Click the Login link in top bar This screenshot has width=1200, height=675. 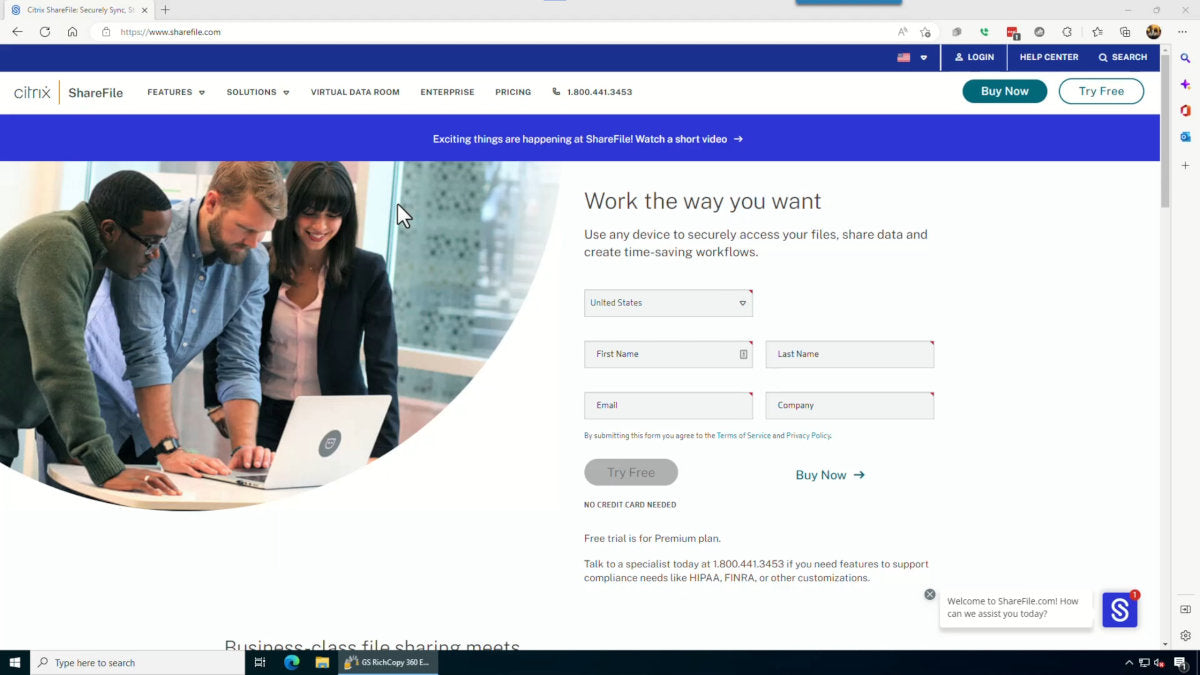(x=974, y=57)
